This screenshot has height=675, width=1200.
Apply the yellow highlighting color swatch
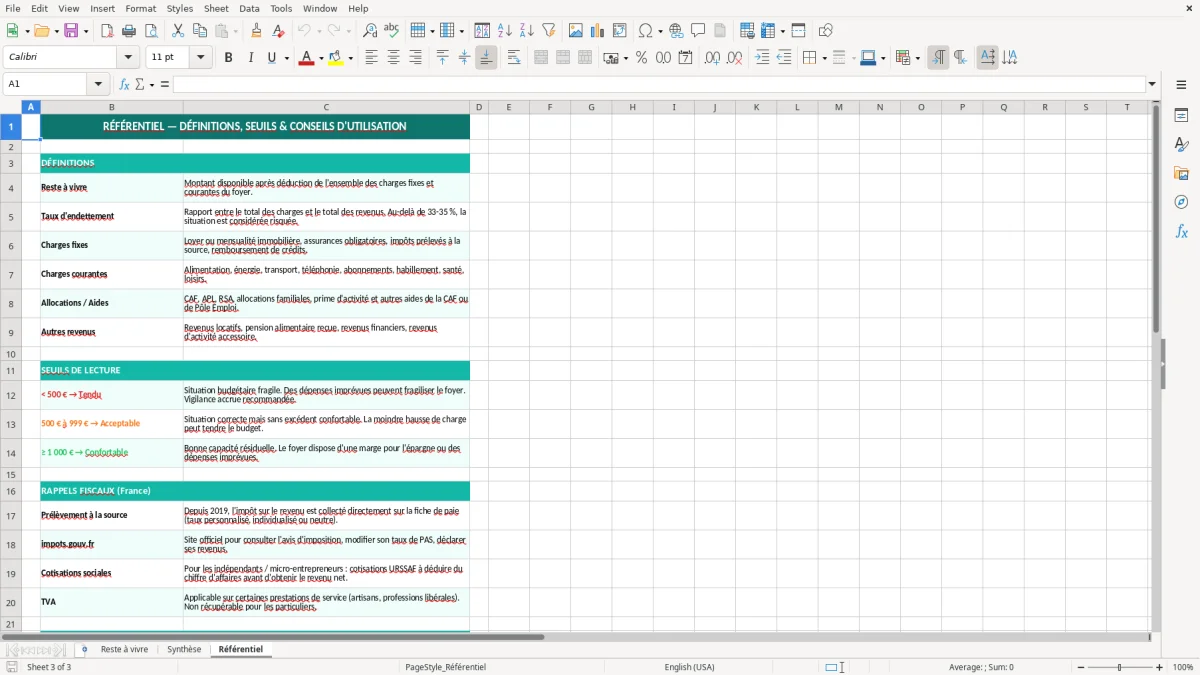point(336,58)
